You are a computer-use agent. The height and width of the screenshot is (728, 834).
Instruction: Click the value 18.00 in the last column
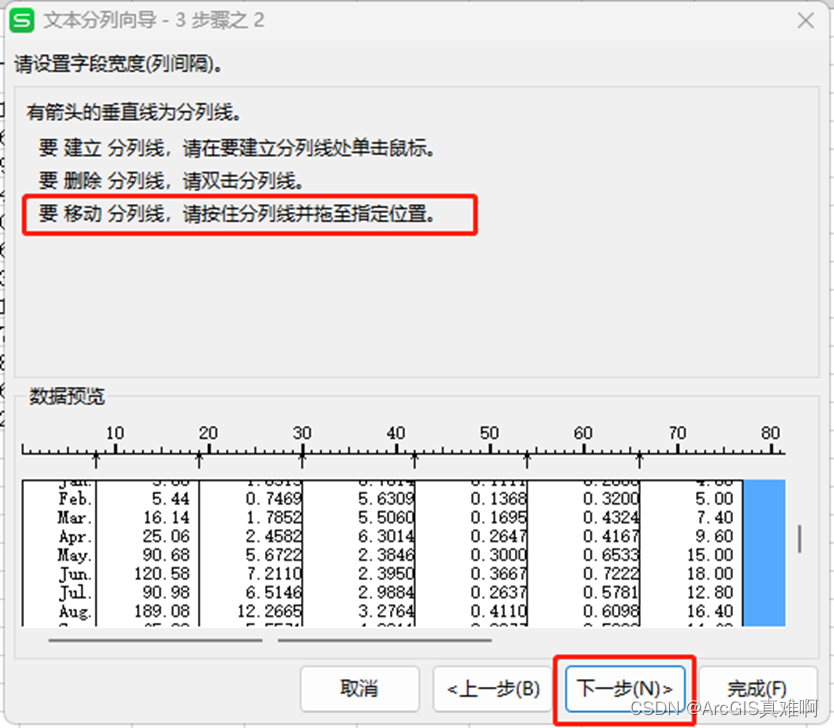click(x=710, y=574)
